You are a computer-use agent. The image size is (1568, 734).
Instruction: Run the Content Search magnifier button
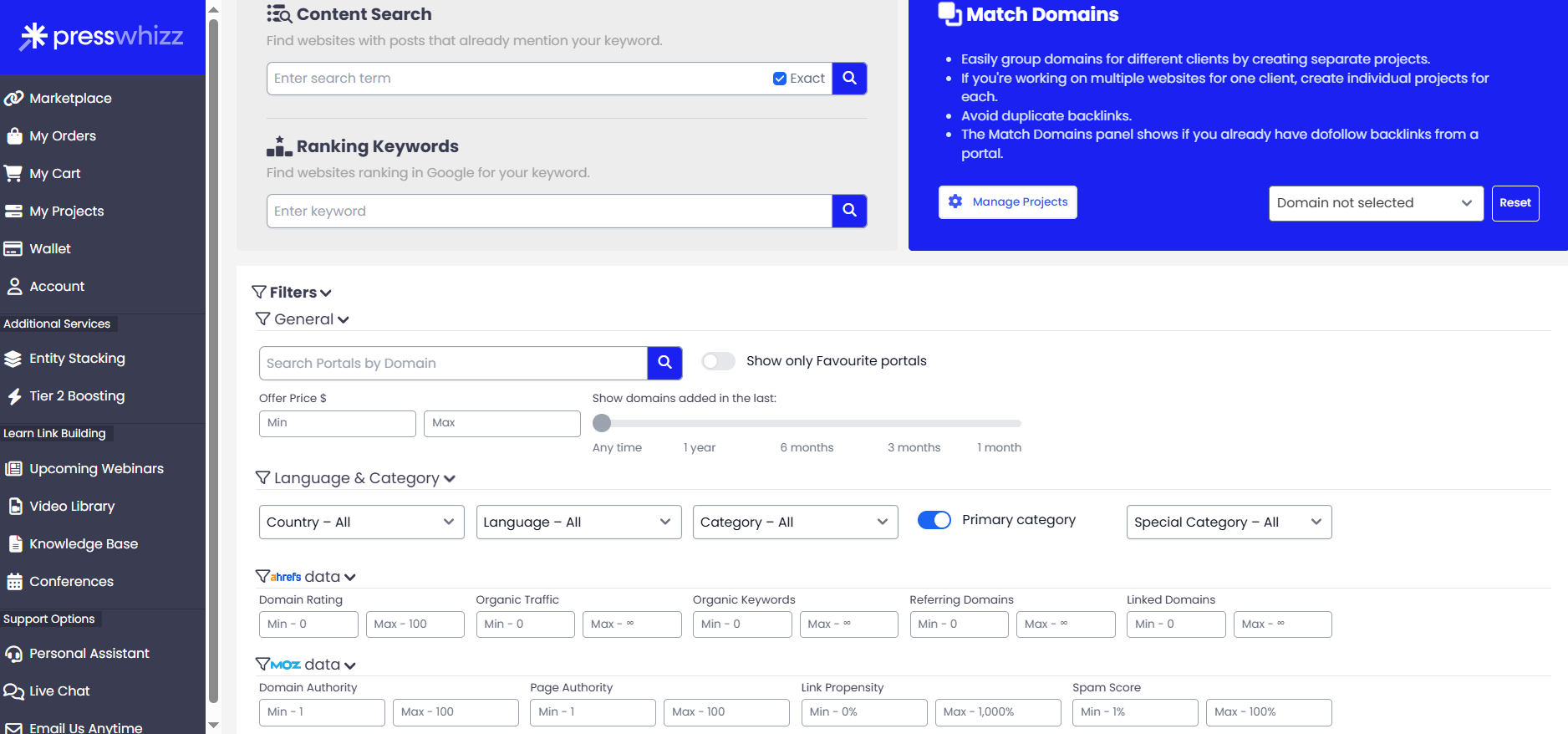click(x=849, y=79)
